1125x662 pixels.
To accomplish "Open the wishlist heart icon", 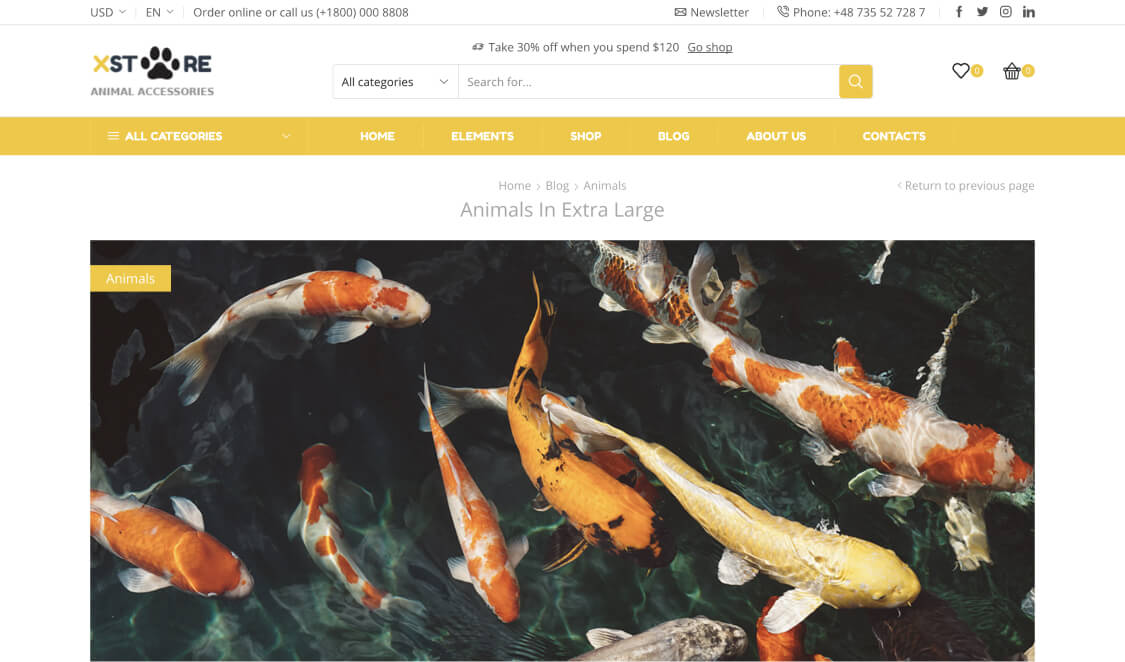I will click(x=961, y=70).
